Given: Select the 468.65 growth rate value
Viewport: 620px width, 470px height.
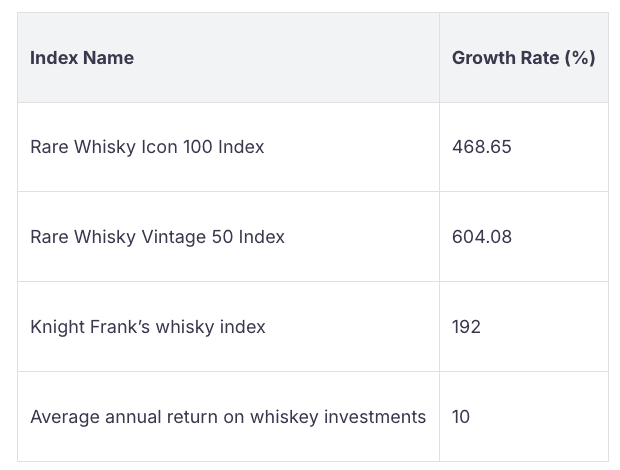Looking at the screenshot, I should [481, 147].
